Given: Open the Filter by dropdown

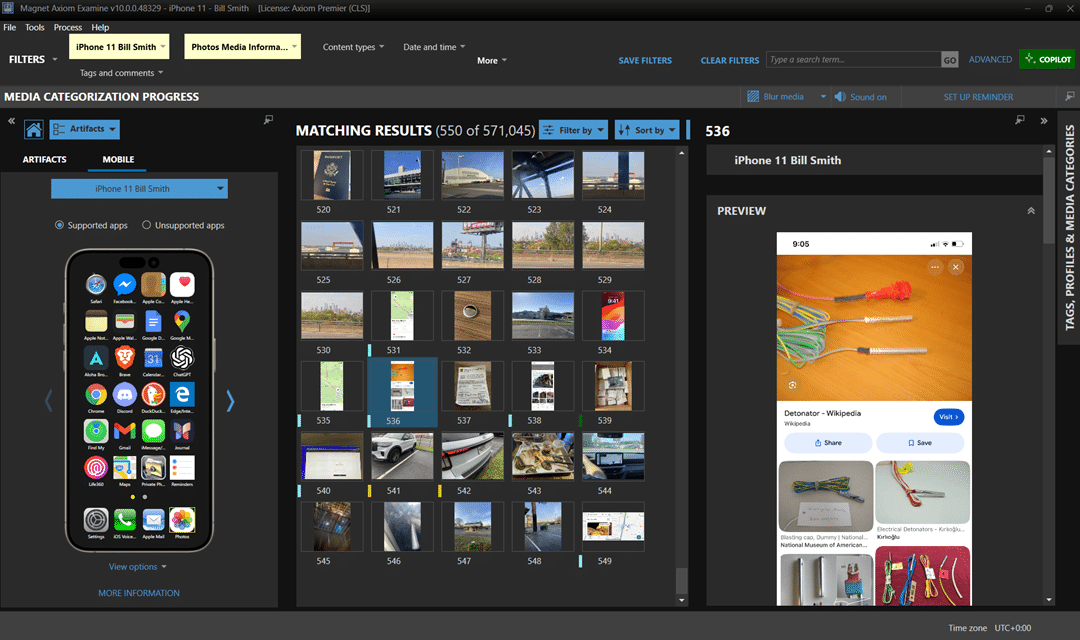Looking at the screenshot, I should coord(573,130).
